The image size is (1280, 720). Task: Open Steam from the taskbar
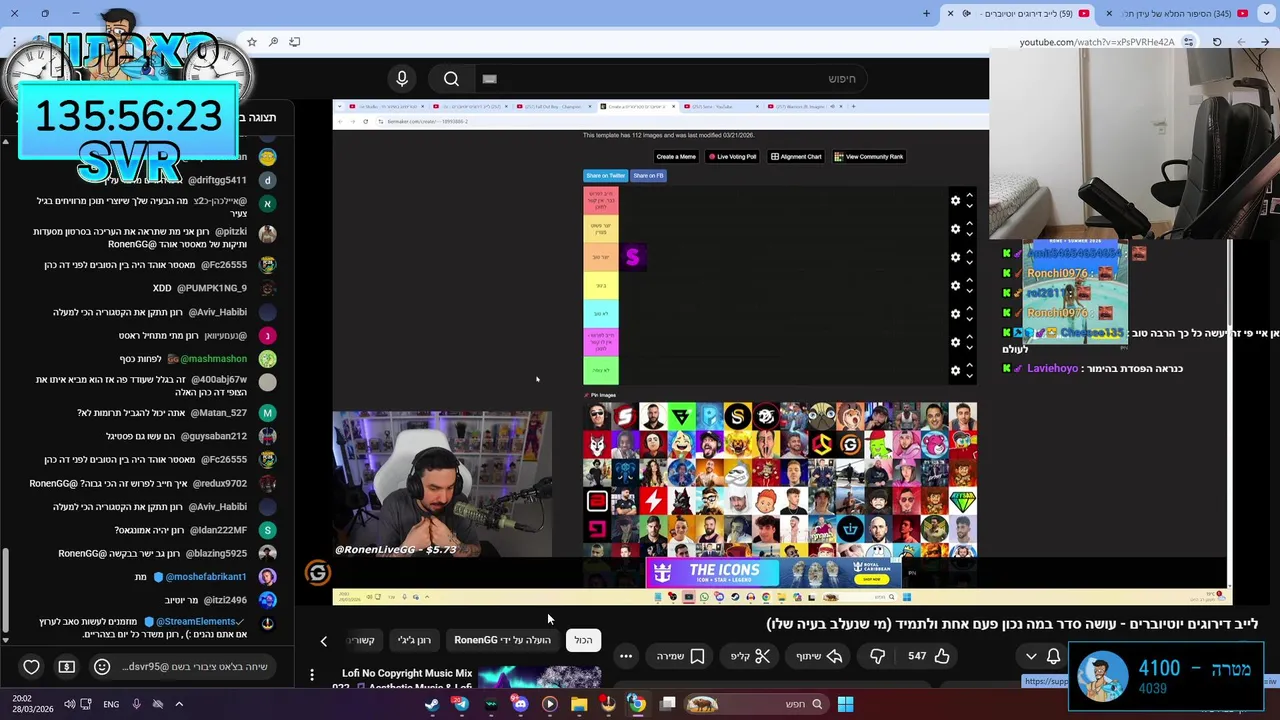pos(431,704)
